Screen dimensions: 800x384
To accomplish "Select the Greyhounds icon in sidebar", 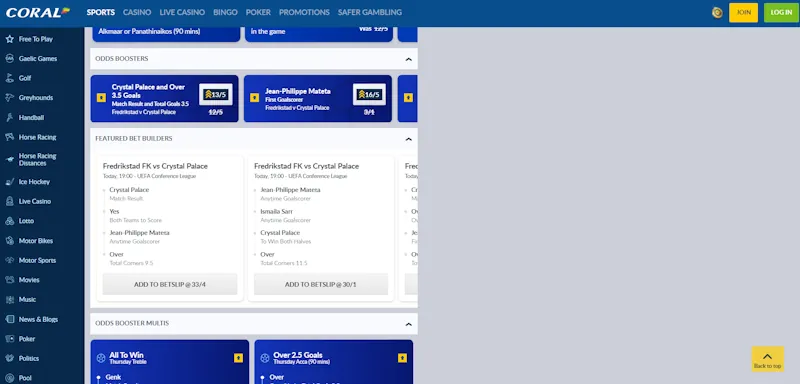I will click(9, 97).
